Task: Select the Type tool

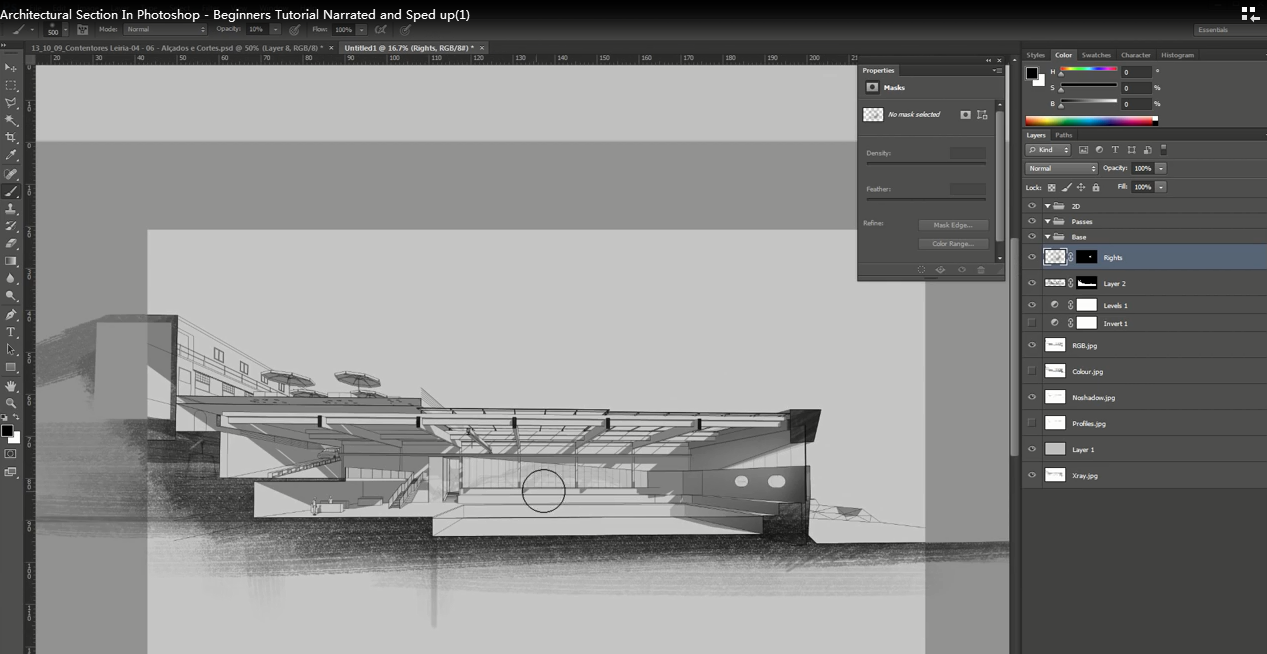Action: point(11,332)
